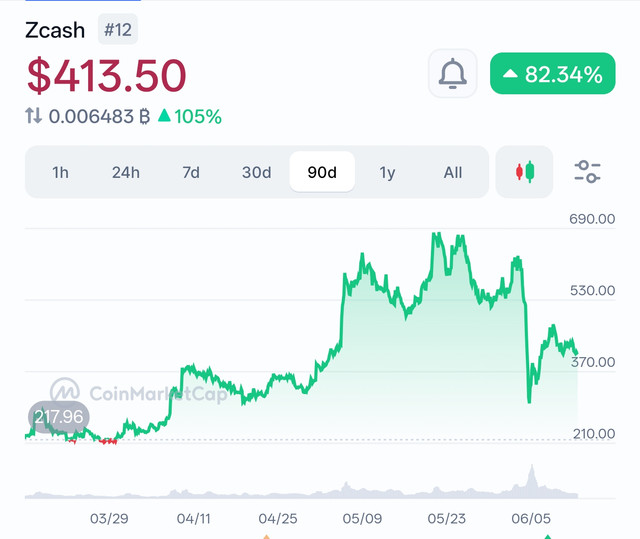Toggle BTC price swap arrows icon
640x539 pixels.
coord(33,116)
